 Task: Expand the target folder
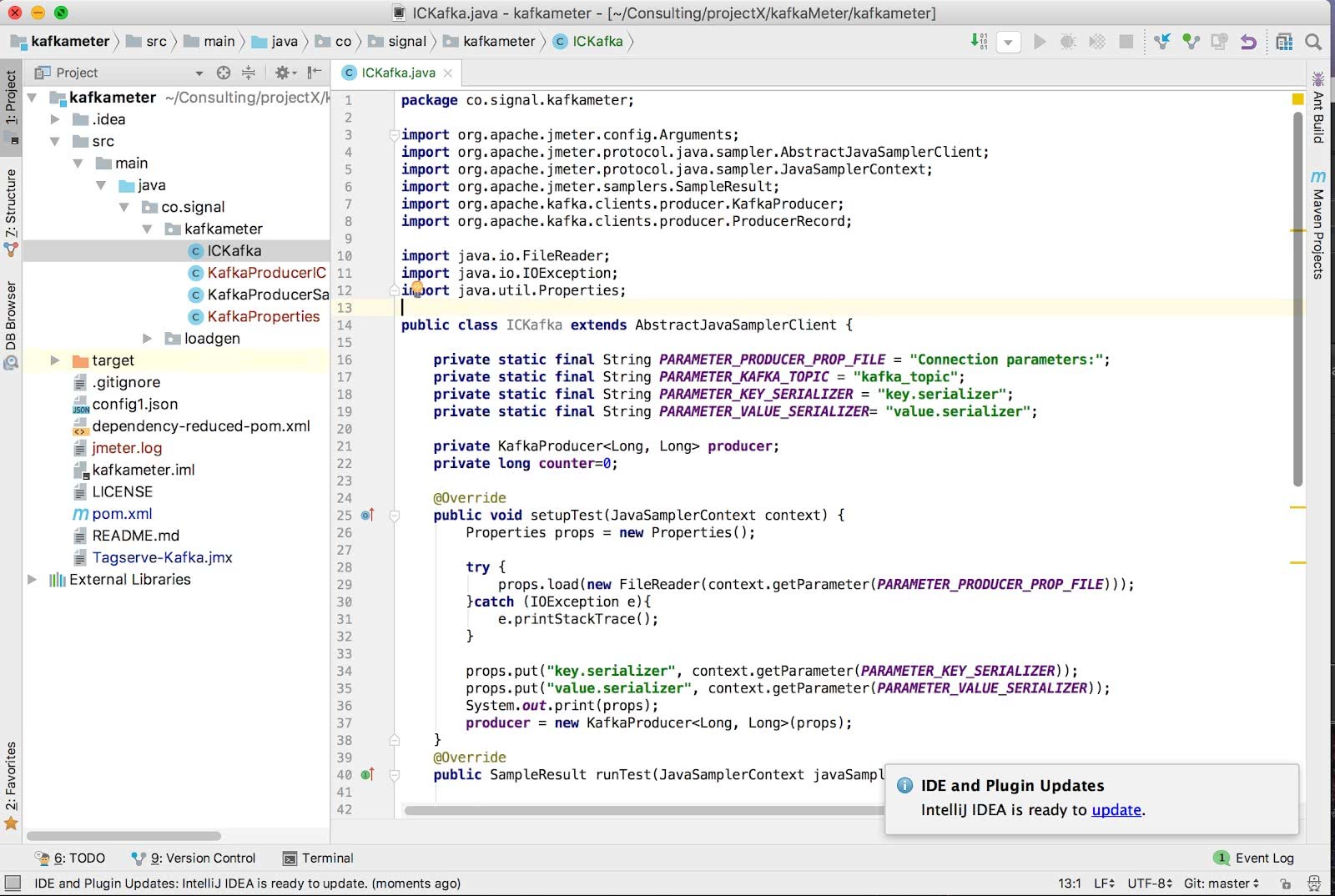[x=55, y=360]
